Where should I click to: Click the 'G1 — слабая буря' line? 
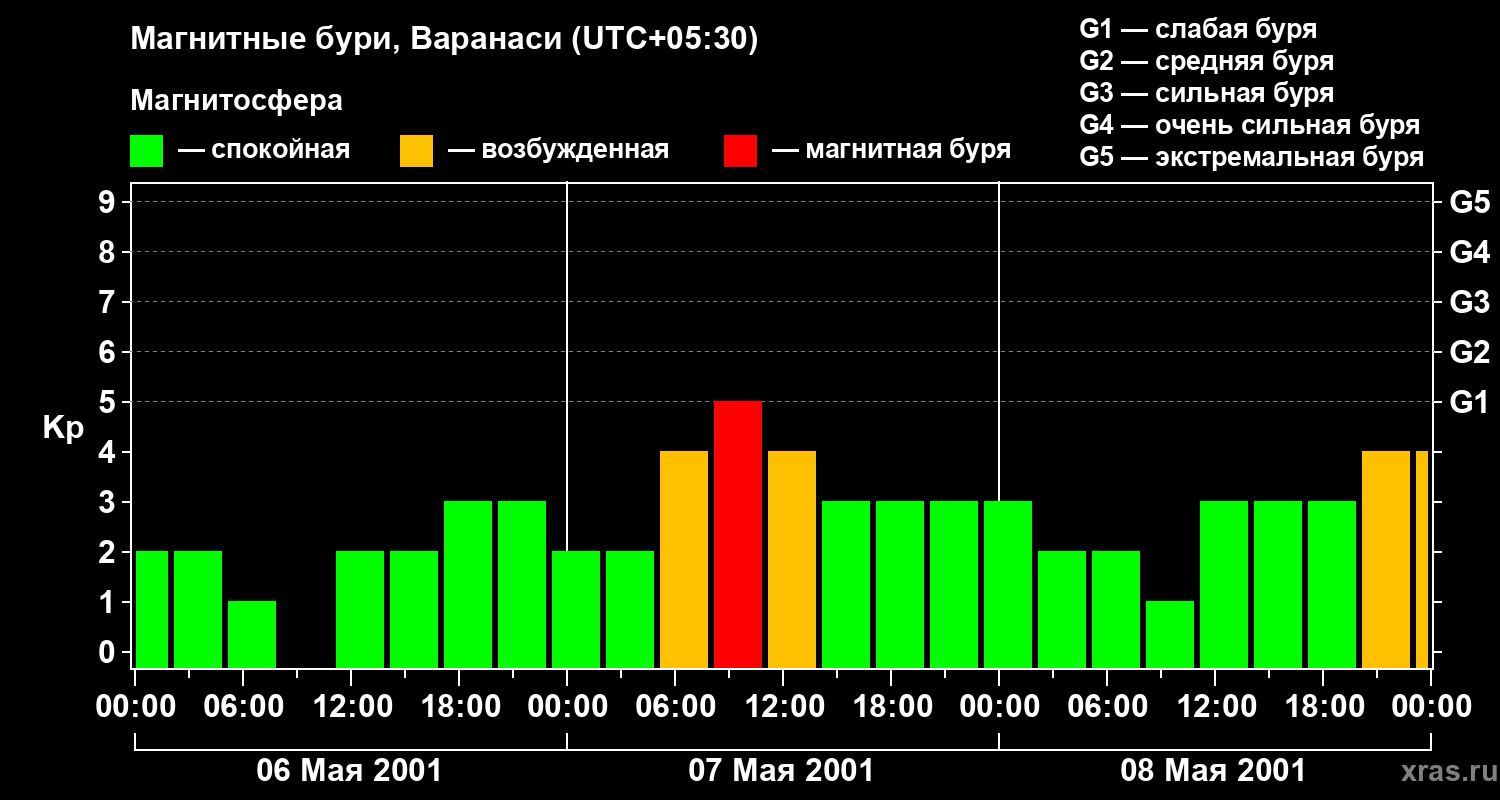point(1198,28)
